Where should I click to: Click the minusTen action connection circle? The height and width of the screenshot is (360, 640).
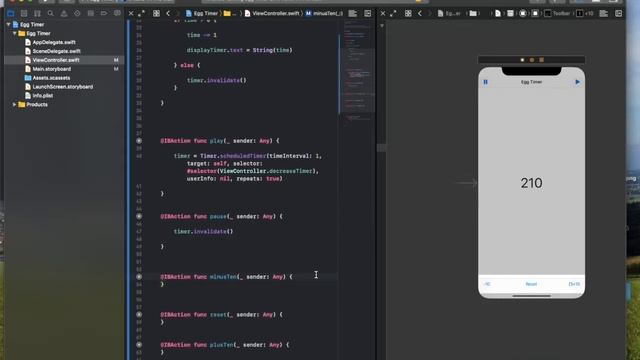tap(139, 277)
